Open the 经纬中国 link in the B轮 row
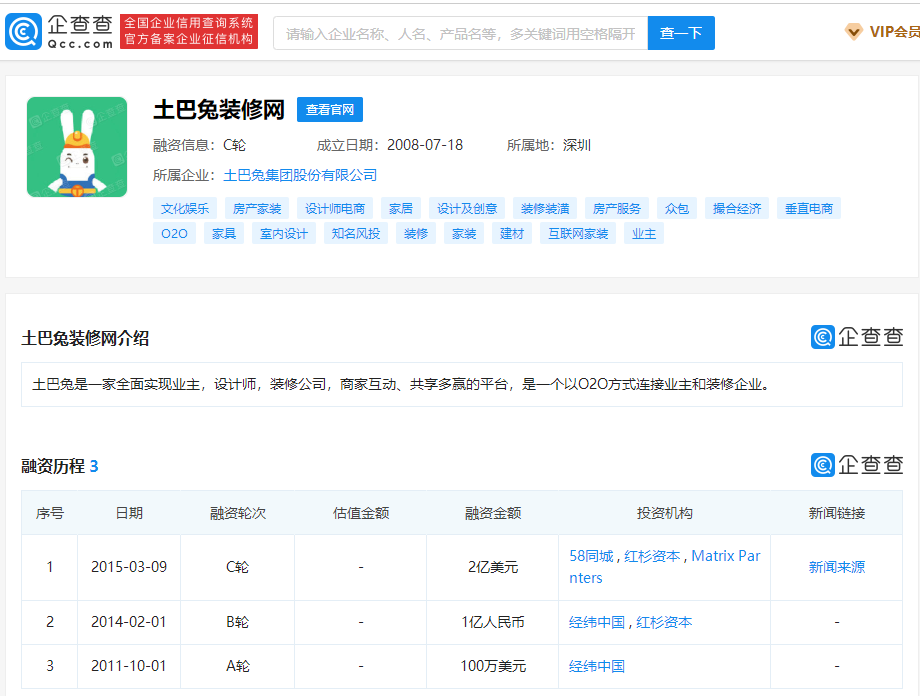Viewport: 920px width, 696px height. pos(597,622)
